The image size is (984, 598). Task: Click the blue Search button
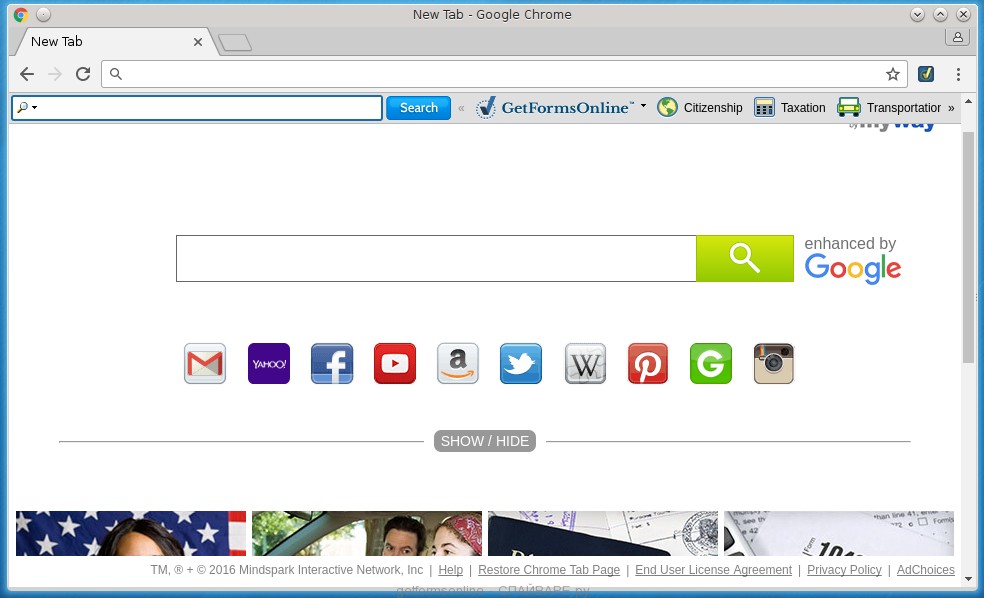tap(418, 108)
